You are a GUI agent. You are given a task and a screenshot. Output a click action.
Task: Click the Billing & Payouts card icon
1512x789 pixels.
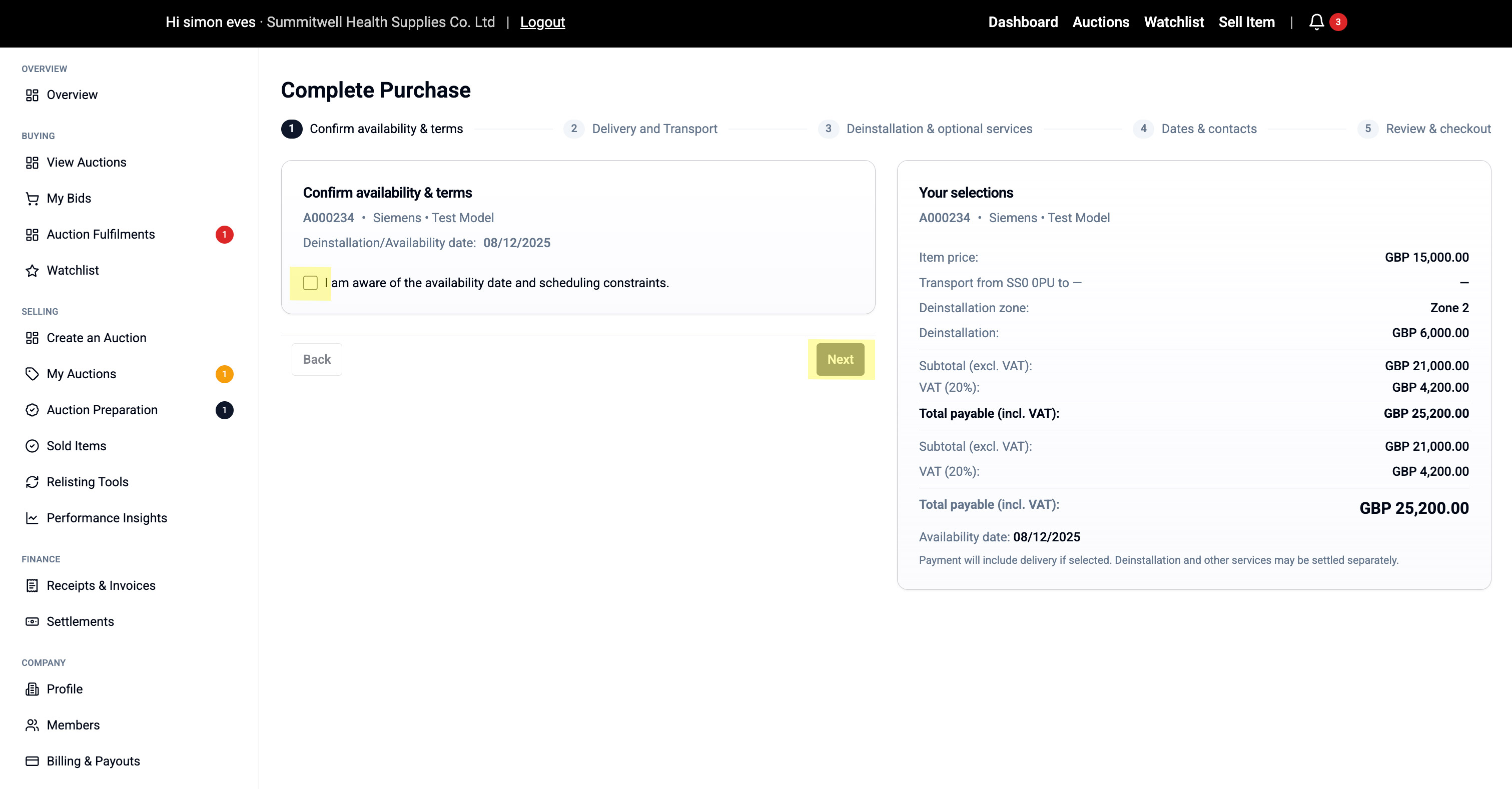click(33, 761)
